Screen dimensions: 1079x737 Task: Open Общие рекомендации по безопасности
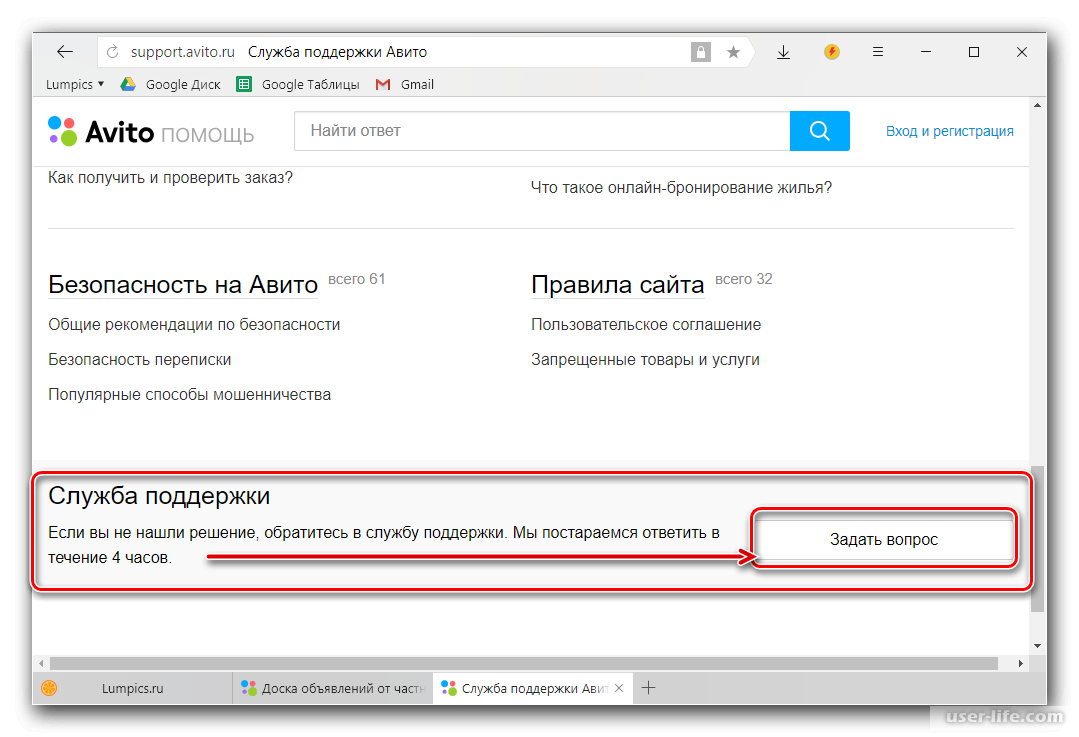coord(194,324)
